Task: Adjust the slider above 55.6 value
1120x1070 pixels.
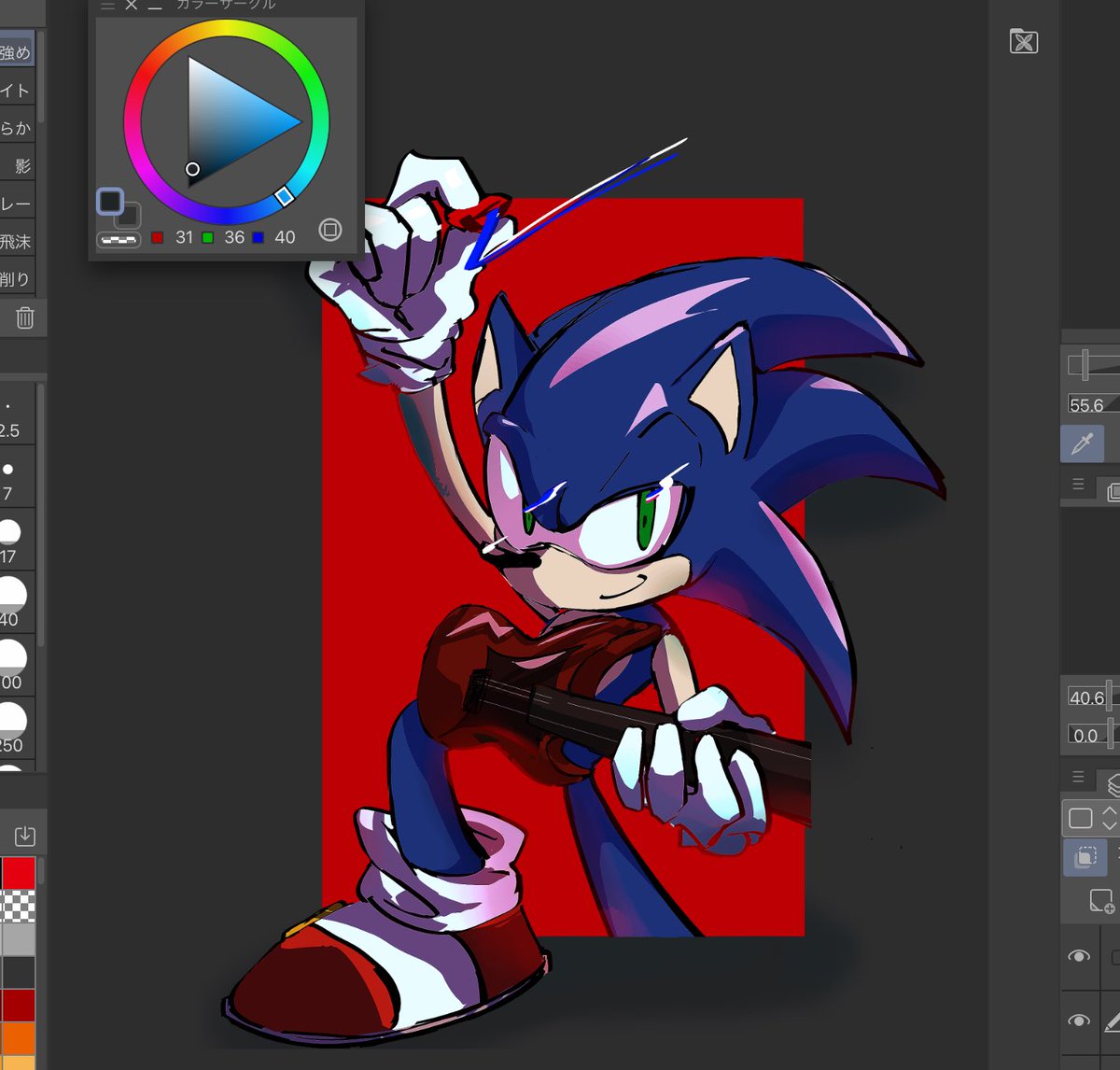Action: (1093, 364)
